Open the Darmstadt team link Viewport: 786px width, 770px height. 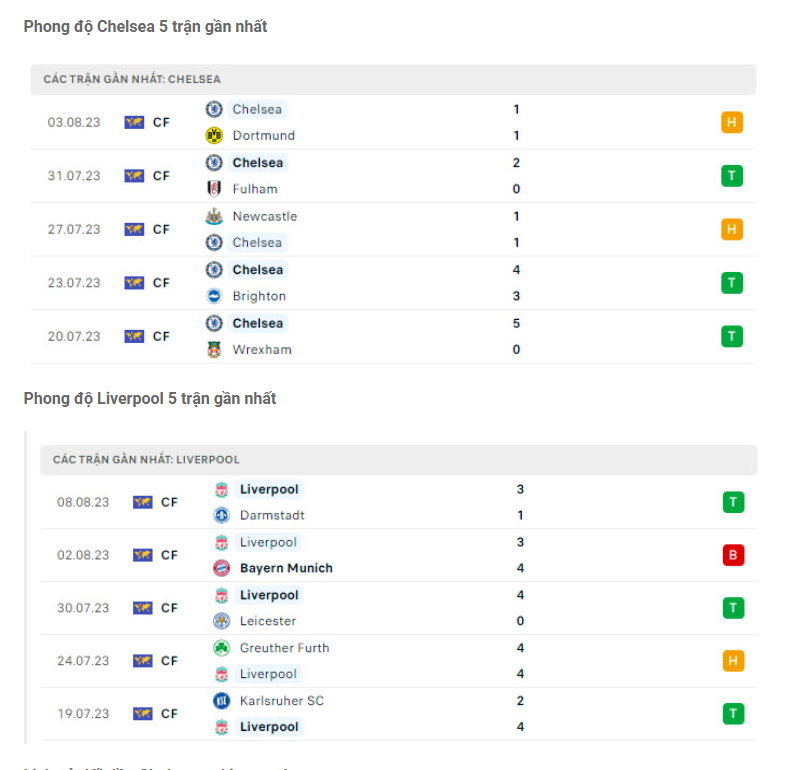pos(272,515)
